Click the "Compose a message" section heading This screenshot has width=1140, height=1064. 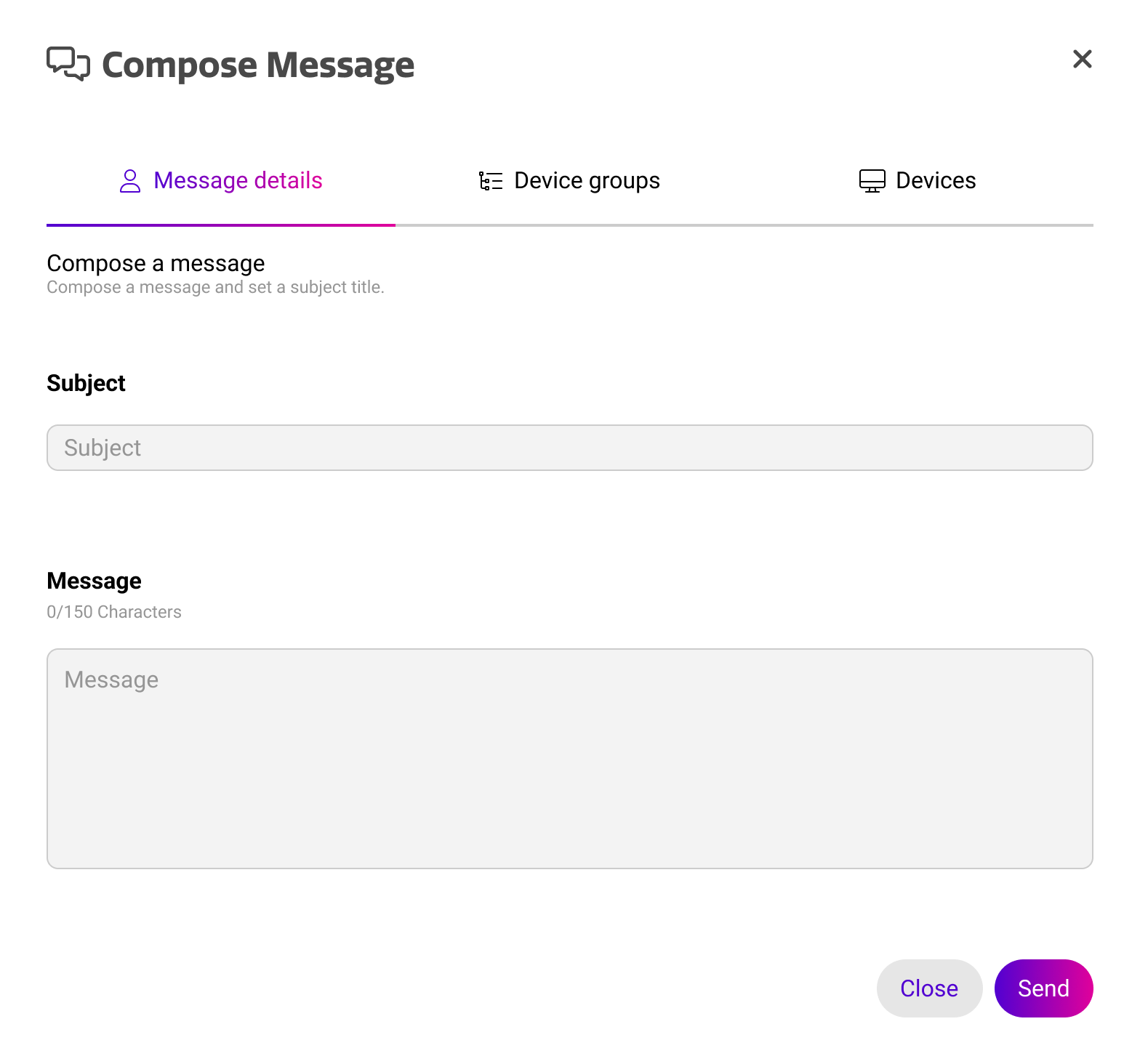click(x=156, y=263)
